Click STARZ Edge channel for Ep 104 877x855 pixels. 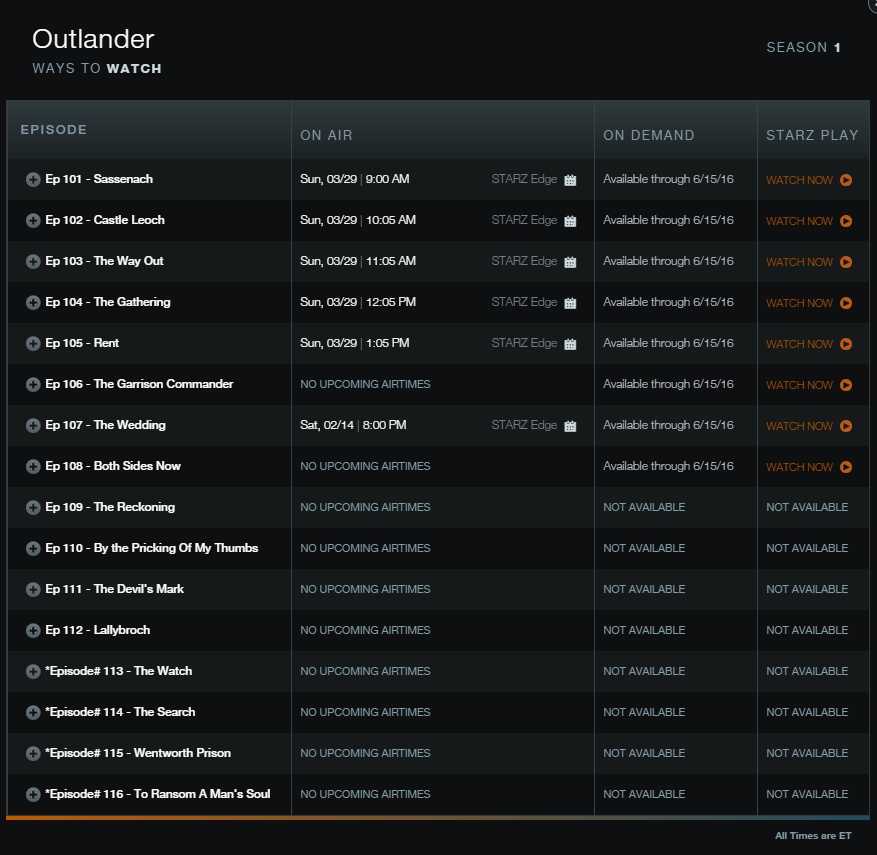[524, 302]
